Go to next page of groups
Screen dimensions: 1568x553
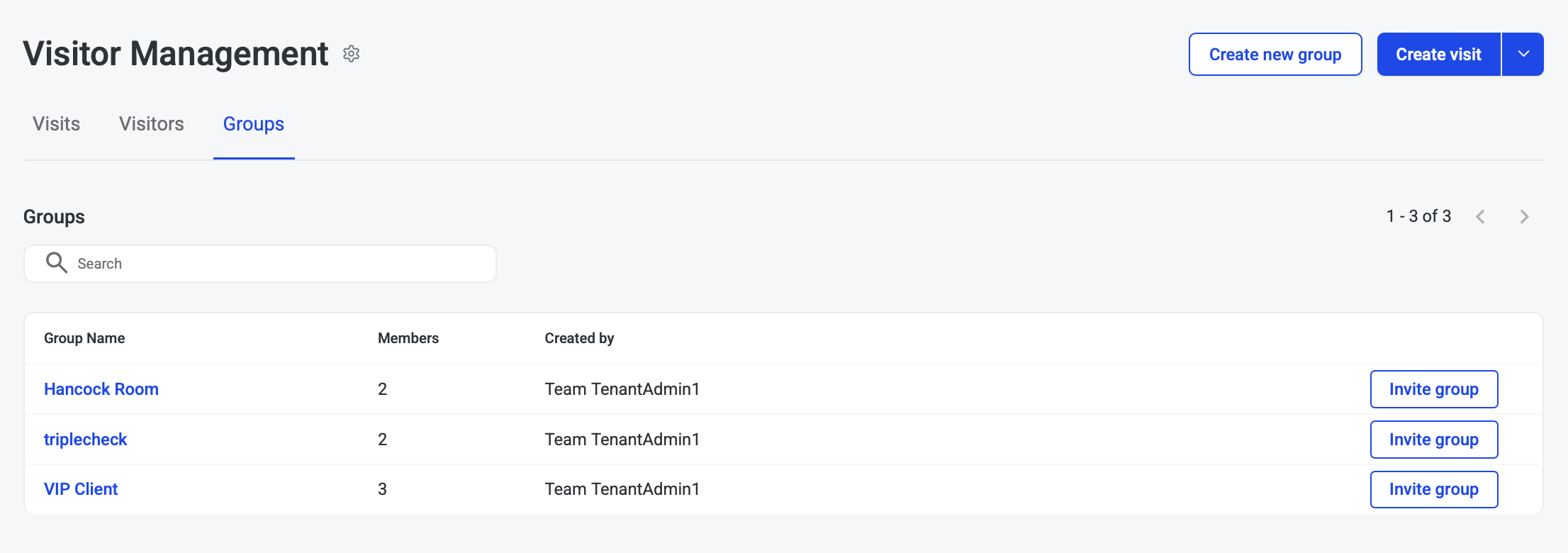(x=1524, y=217)
